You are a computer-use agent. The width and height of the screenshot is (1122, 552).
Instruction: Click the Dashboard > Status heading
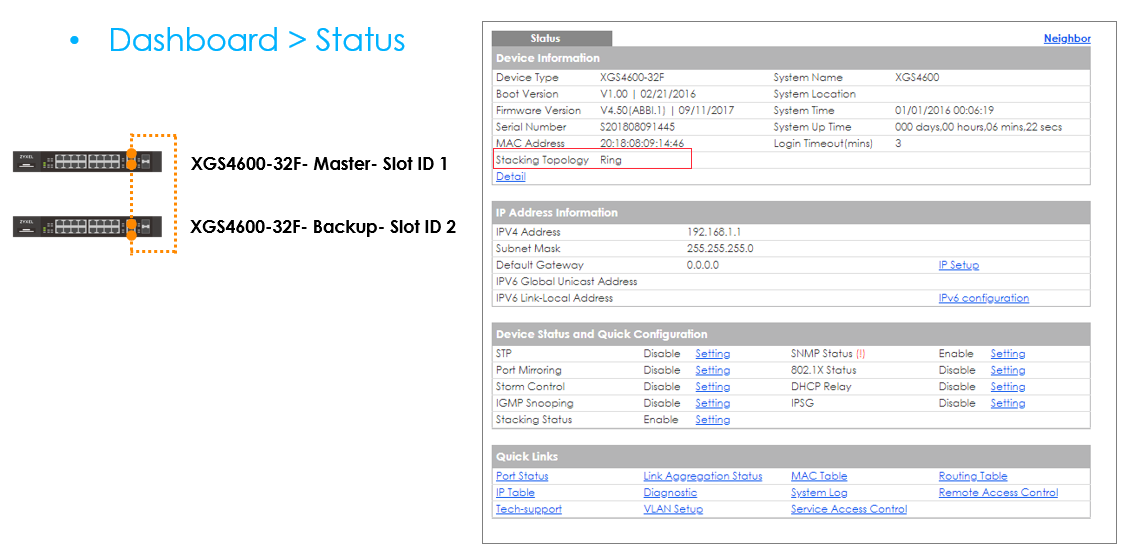point(257,39)
